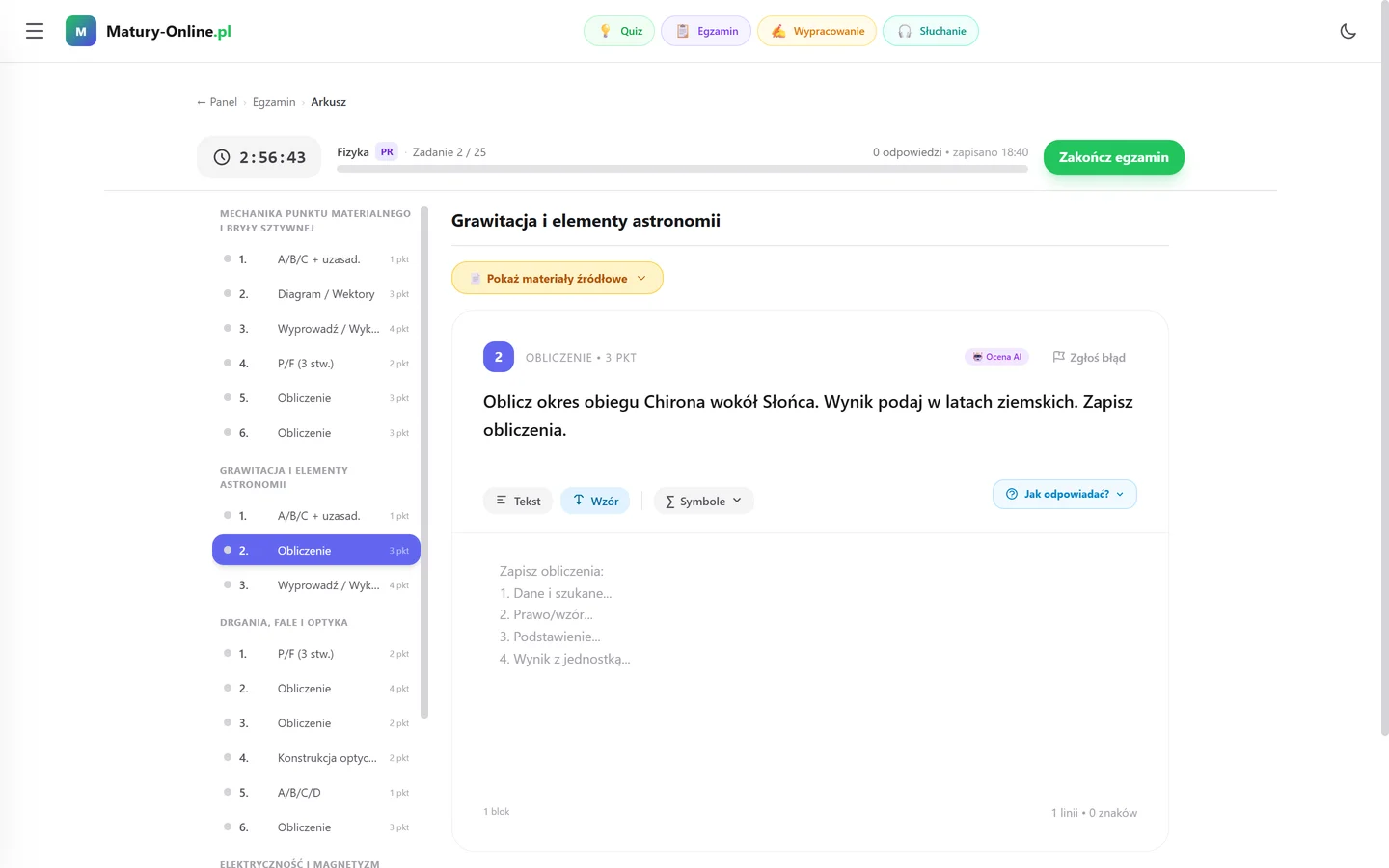Expand Pokaż materiały źródłowe
Screen dimensions: 1389x868
tap(558, 278)
